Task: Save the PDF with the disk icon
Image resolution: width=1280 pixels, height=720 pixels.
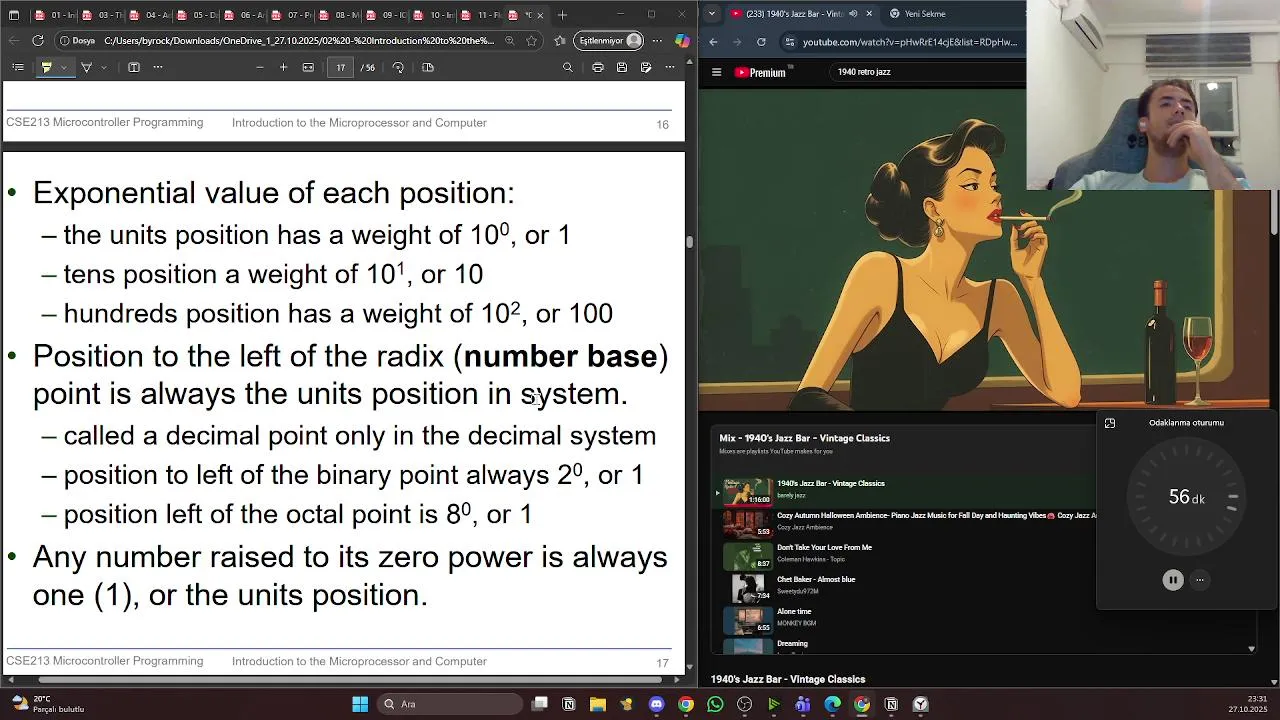Action: 622,67
